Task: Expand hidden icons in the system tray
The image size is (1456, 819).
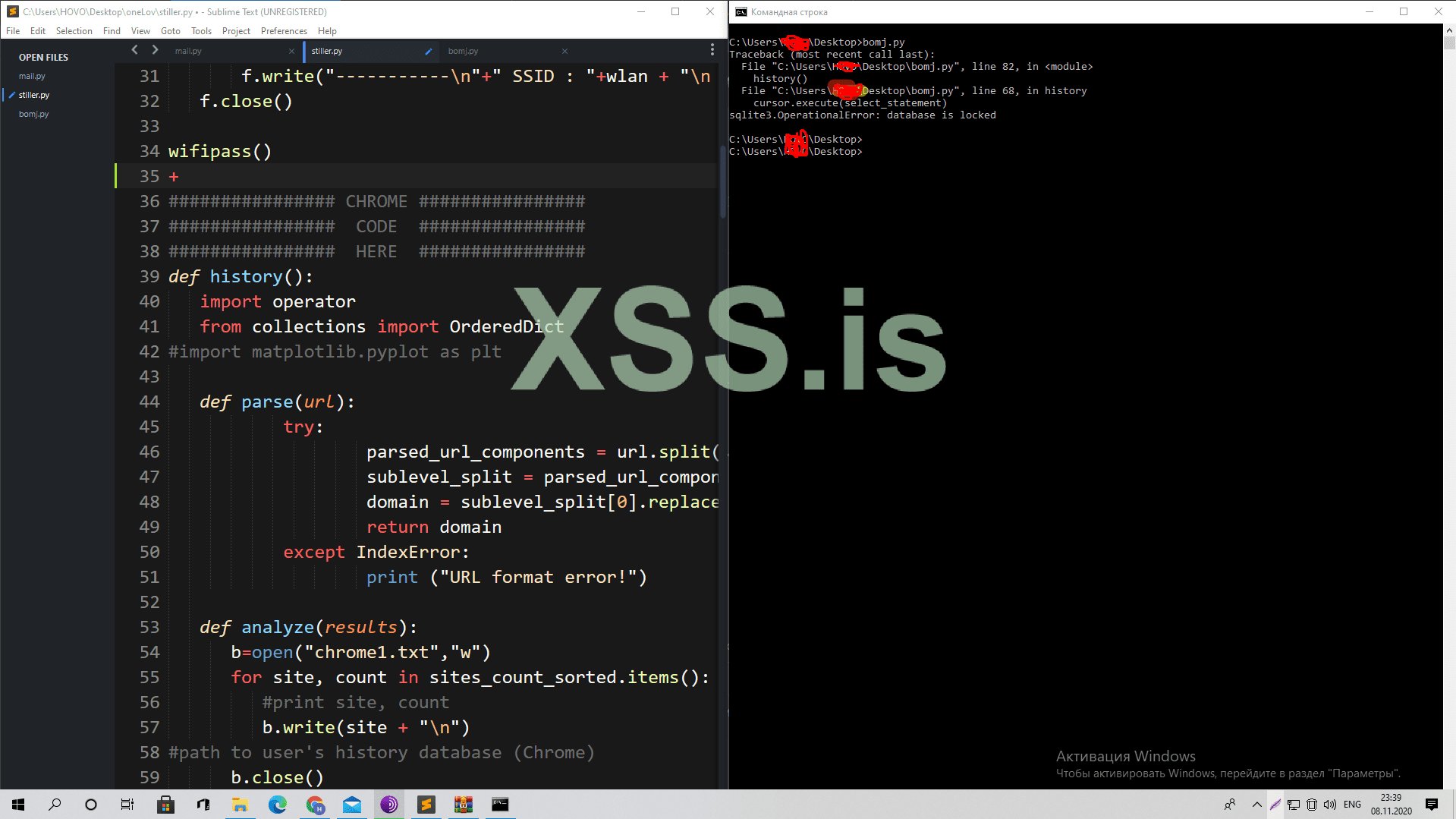Action: click(1256, 805)
